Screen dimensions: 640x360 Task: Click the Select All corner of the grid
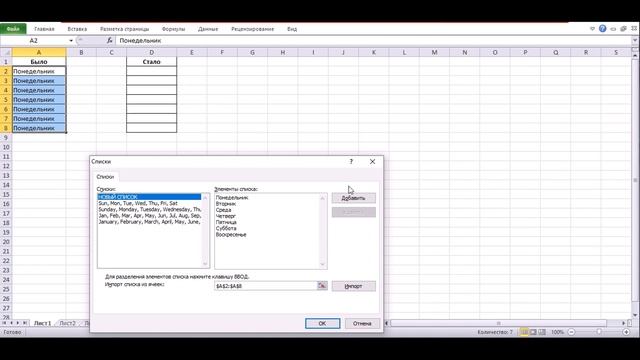coord(6,52)
